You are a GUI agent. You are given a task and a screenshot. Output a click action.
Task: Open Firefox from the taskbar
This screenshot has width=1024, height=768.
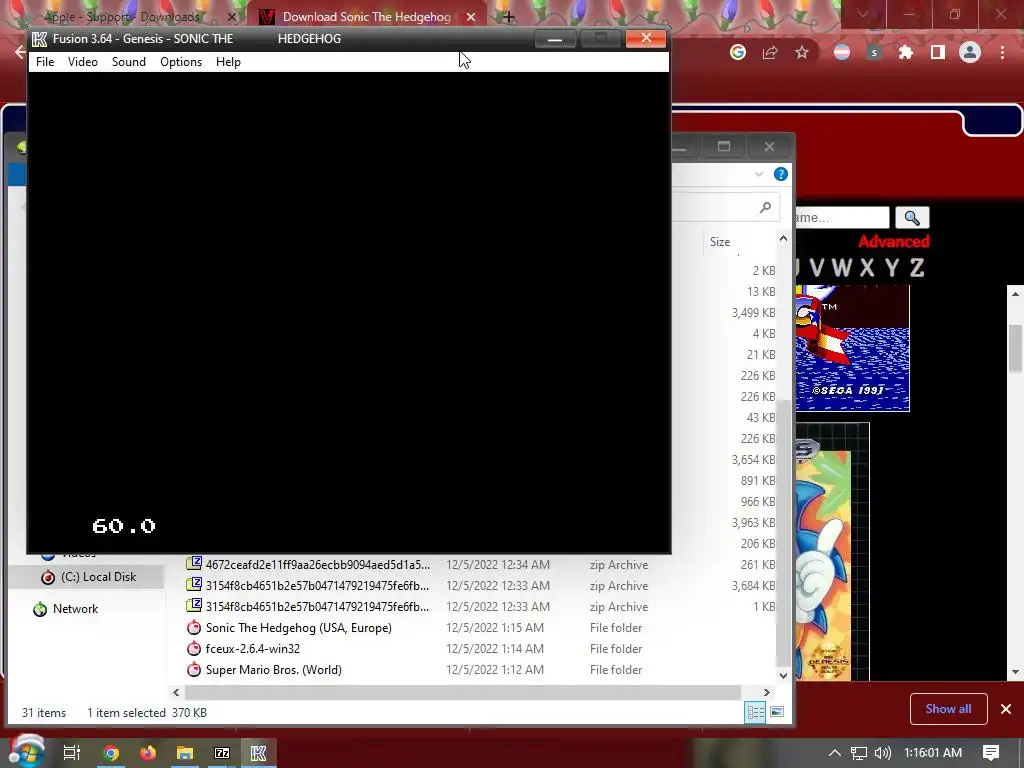[x=148, y=753]
